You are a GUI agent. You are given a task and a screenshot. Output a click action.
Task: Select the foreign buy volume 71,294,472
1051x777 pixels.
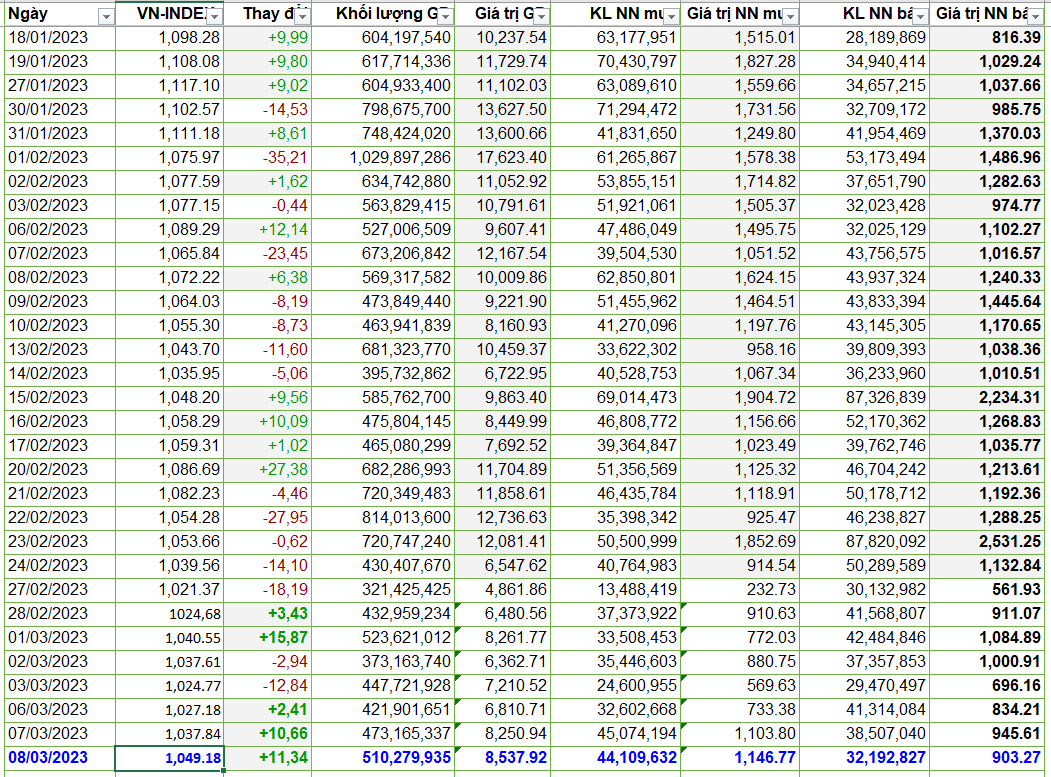tap(615, 109)
